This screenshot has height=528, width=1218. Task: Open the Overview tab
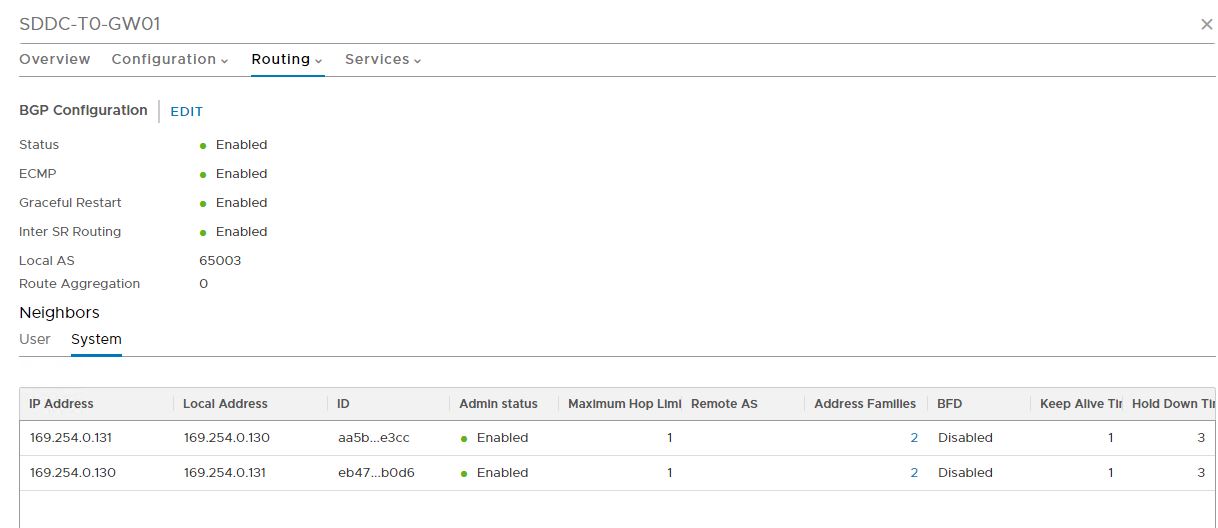pos(55,59)
